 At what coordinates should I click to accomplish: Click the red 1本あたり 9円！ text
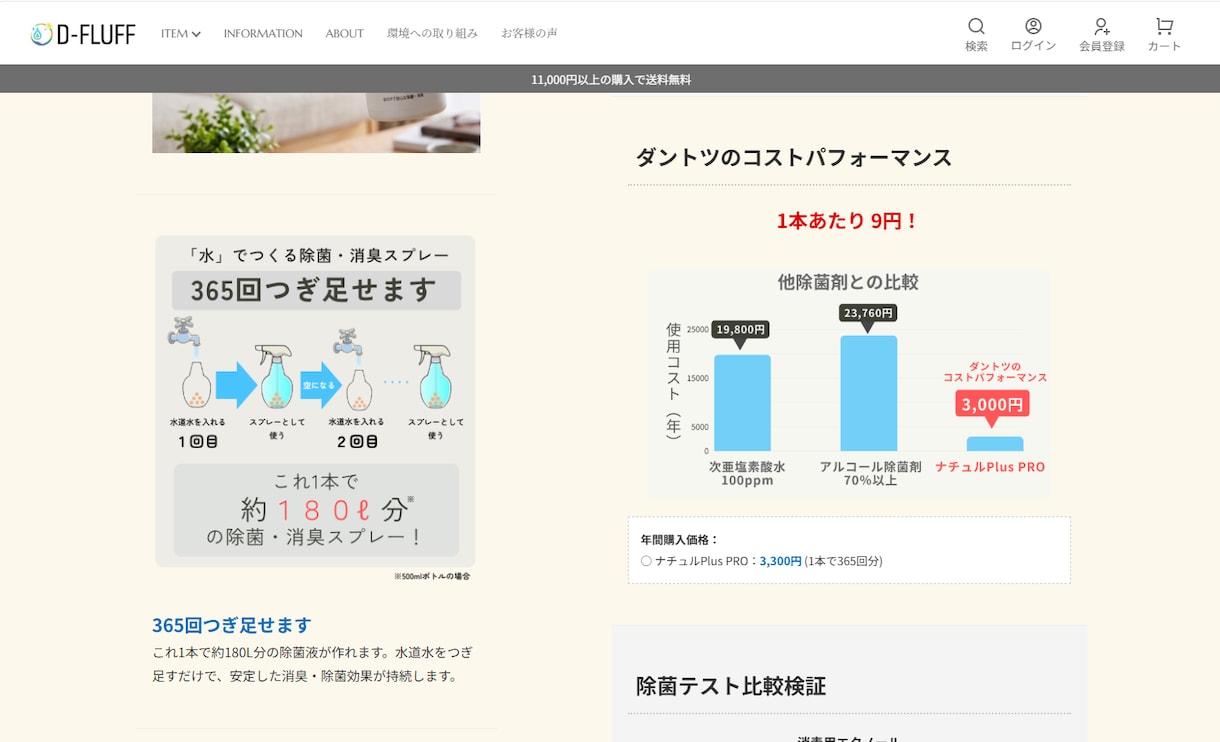pos(848,221)
